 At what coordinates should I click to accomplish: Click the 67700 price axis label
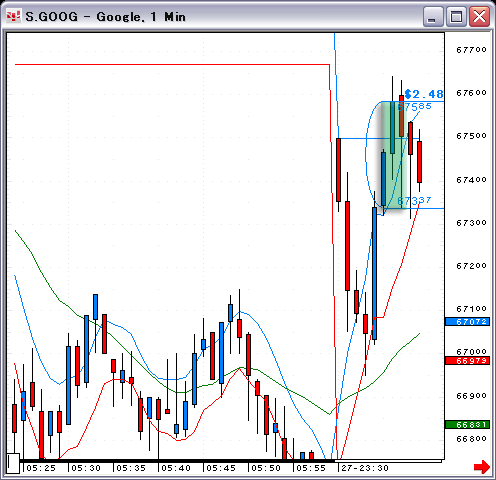tap(471, 50)
